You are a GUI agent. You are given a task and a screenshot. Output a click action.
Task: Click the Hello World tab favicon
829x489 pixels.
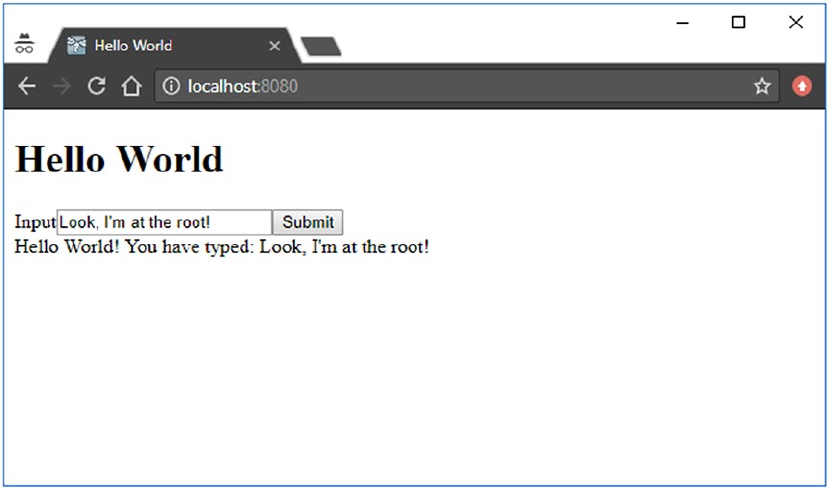(x=76, y=45)
